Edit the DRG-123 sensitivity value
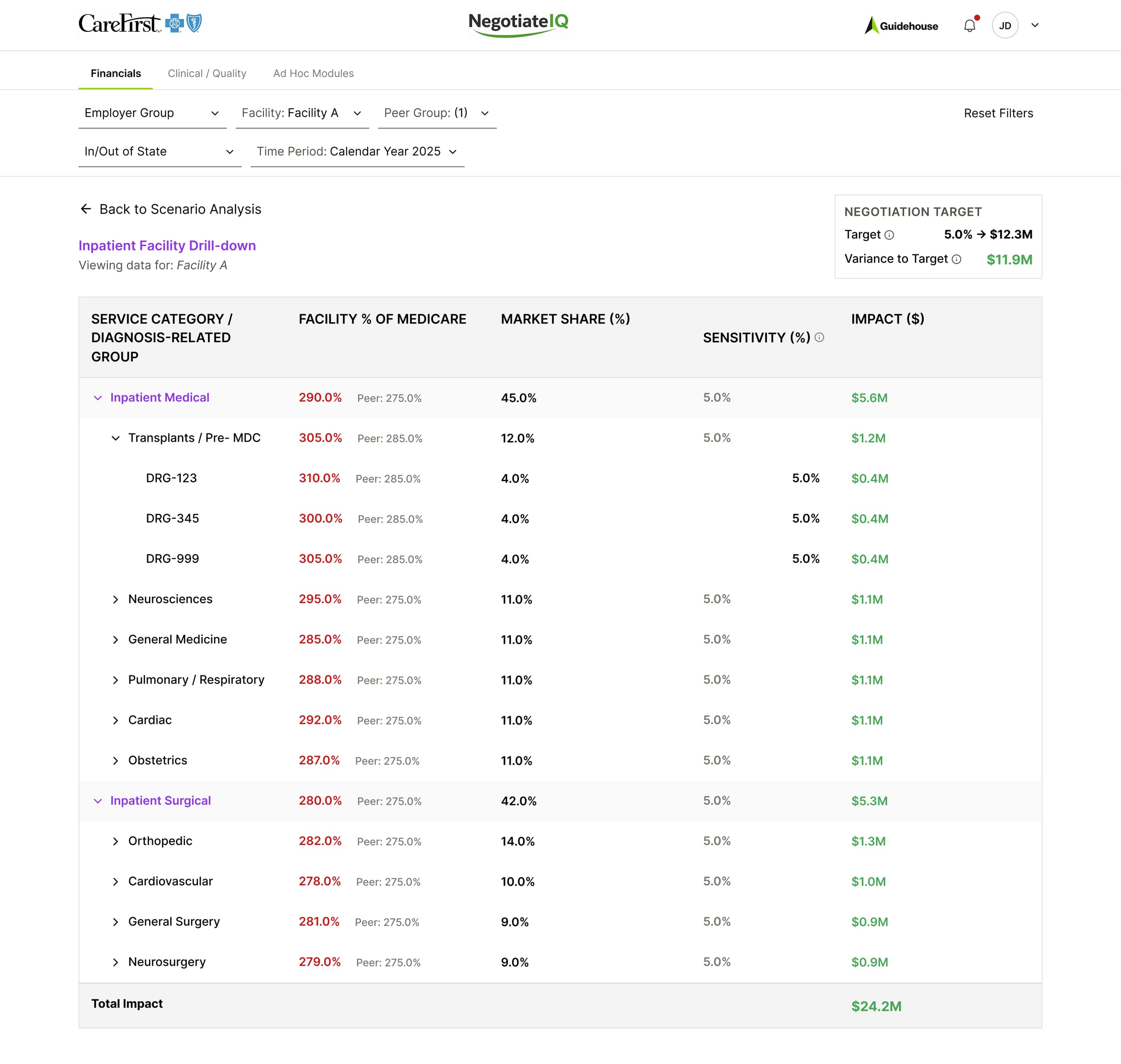 point(805,478)
